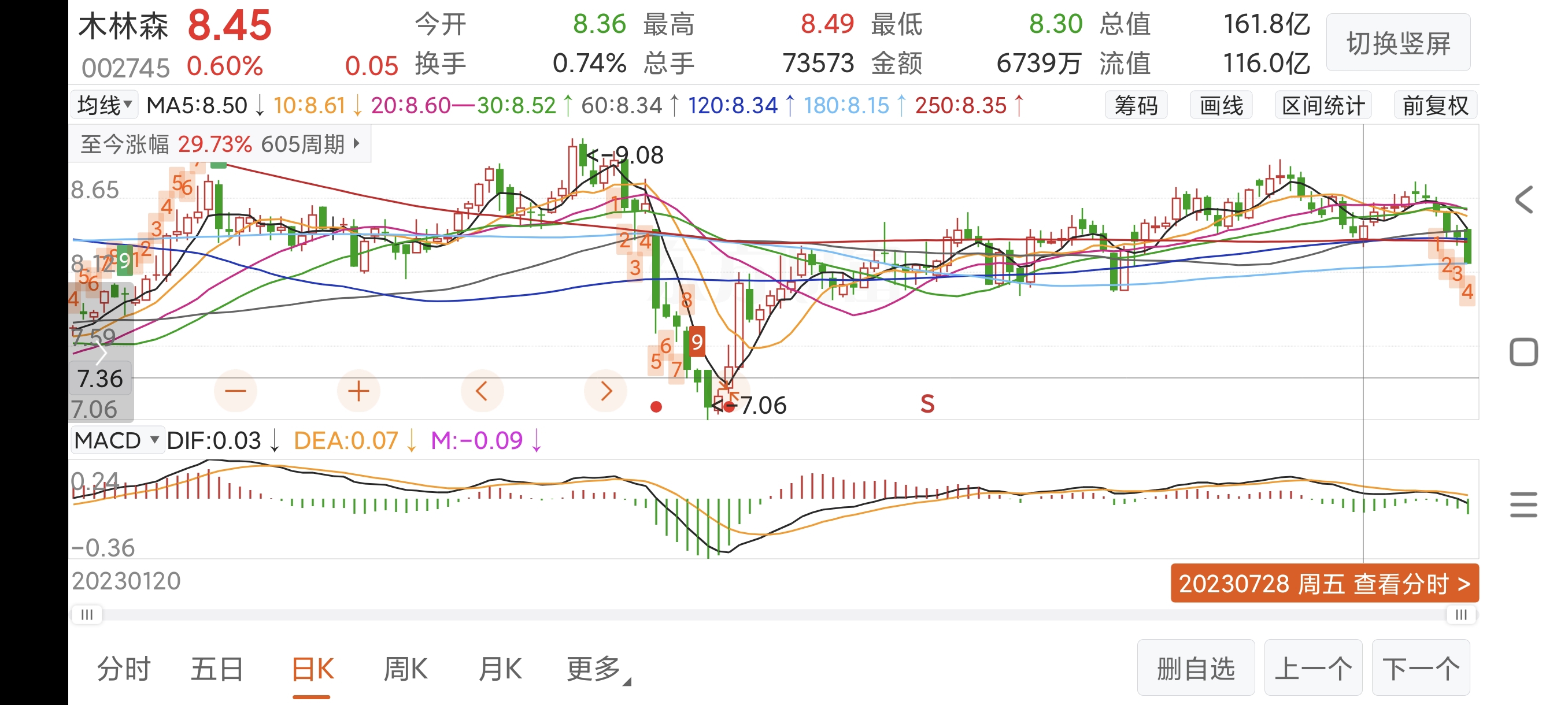The height and width of the screenshot is (705, 1568).
Task: Click the red S signal marker
Action: pyautogui.click(x=927, y=404)
